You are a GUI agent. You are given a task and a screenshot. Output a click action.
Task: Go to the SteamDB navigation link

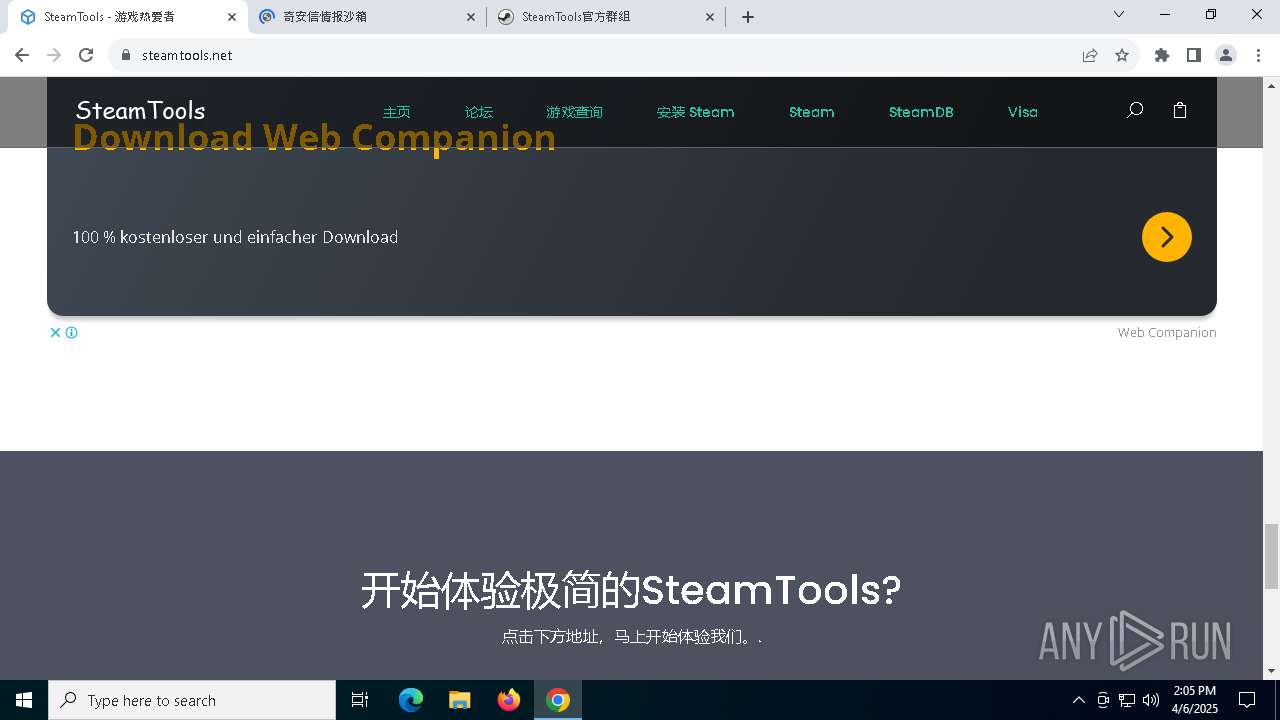coord(921,112)
